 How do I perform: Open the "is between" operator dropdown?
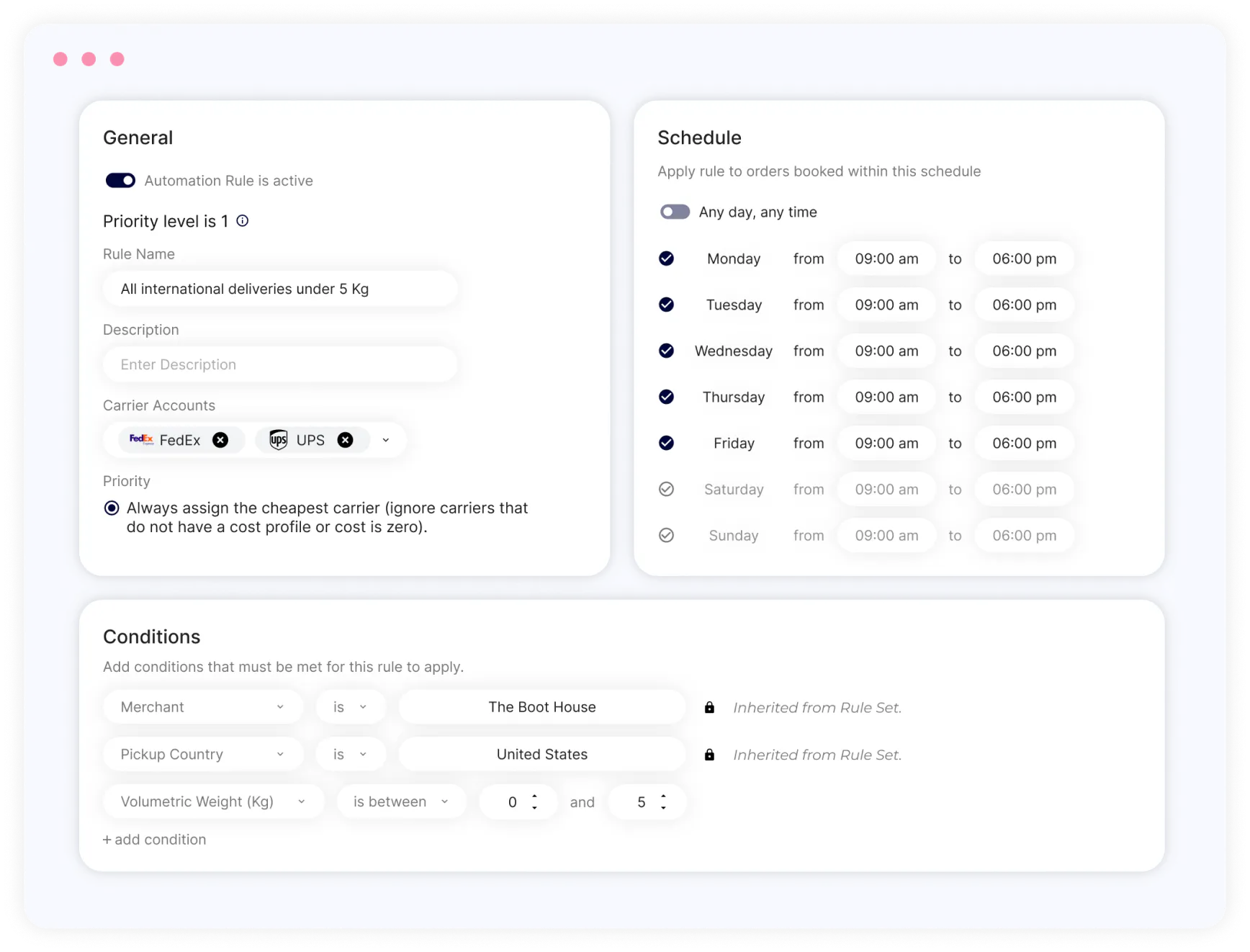click(446, 801)
